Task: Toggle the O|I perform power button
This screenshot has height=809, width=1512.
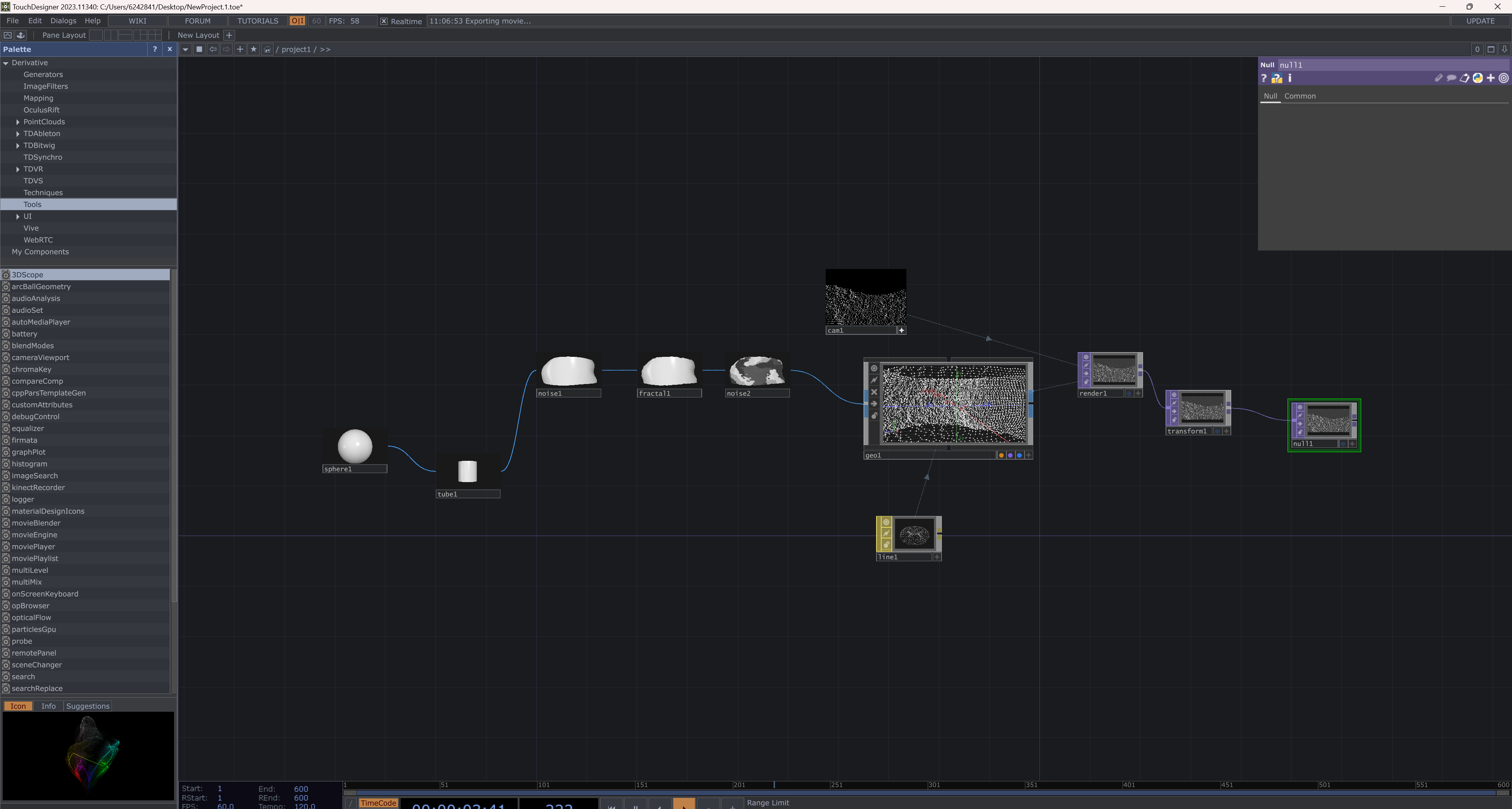Action: (x=297, y=21)
